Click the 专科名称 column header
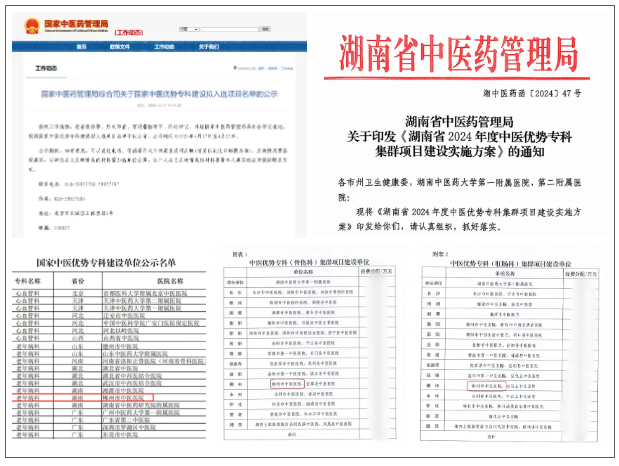 pos(28,281)
